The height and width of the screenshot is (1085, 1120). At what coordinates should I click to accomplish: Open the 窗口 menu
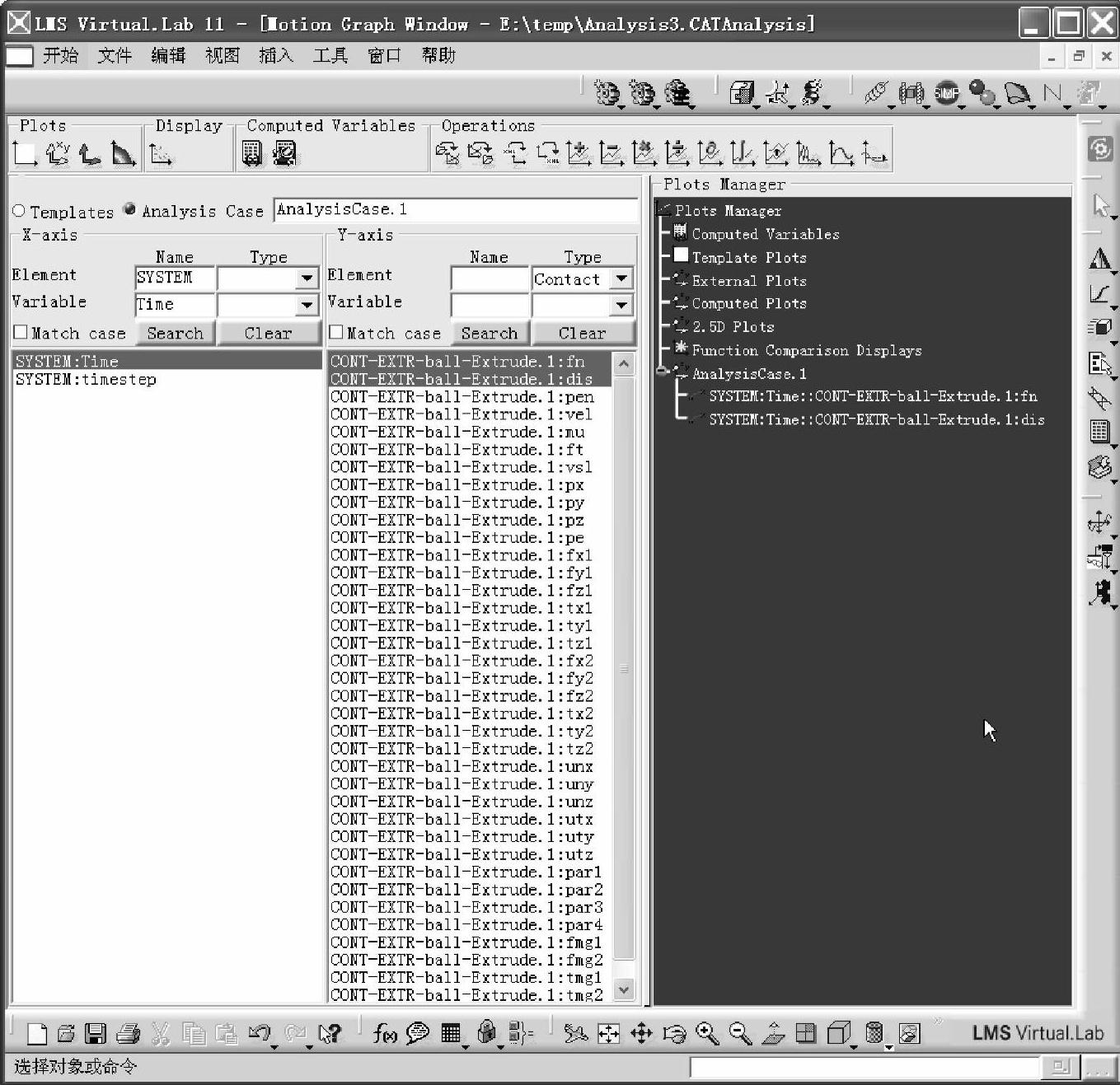click(384, 55)
